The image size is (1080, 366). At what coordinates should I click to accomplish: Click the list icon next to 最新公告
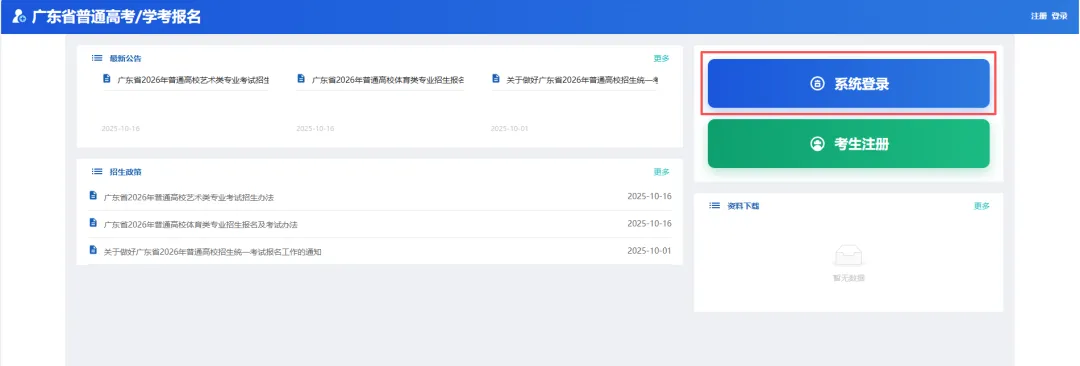coord(97,59)
